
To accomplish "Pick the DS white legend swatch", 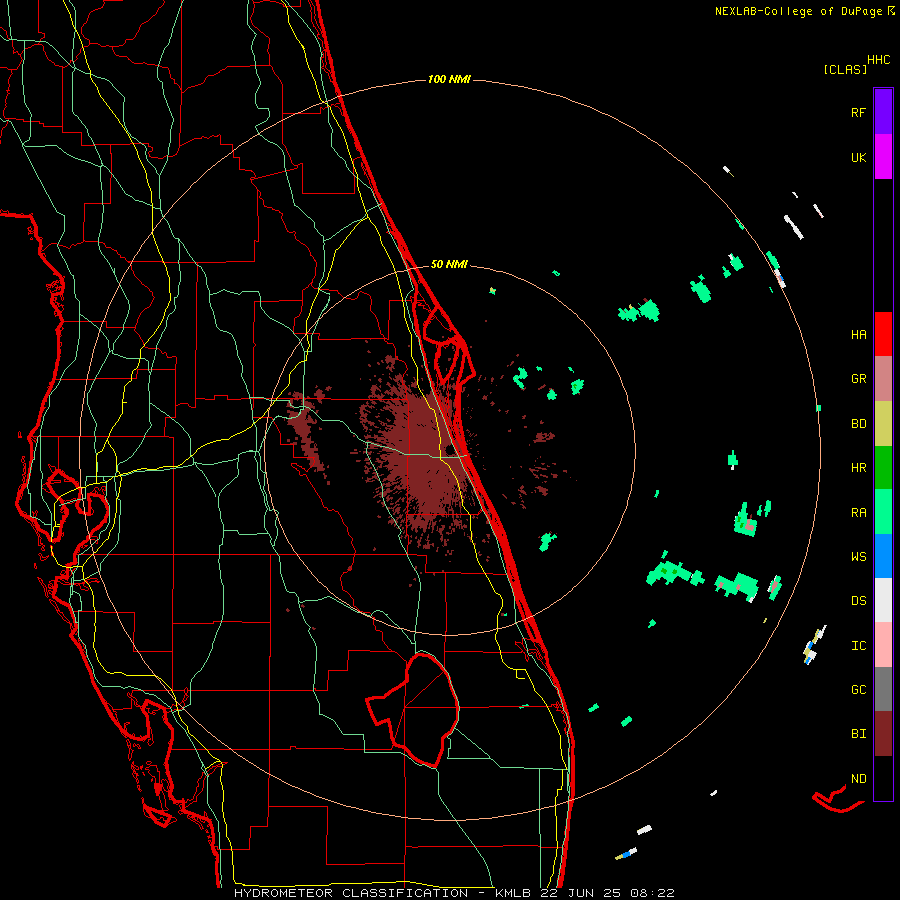I will 883,600.
